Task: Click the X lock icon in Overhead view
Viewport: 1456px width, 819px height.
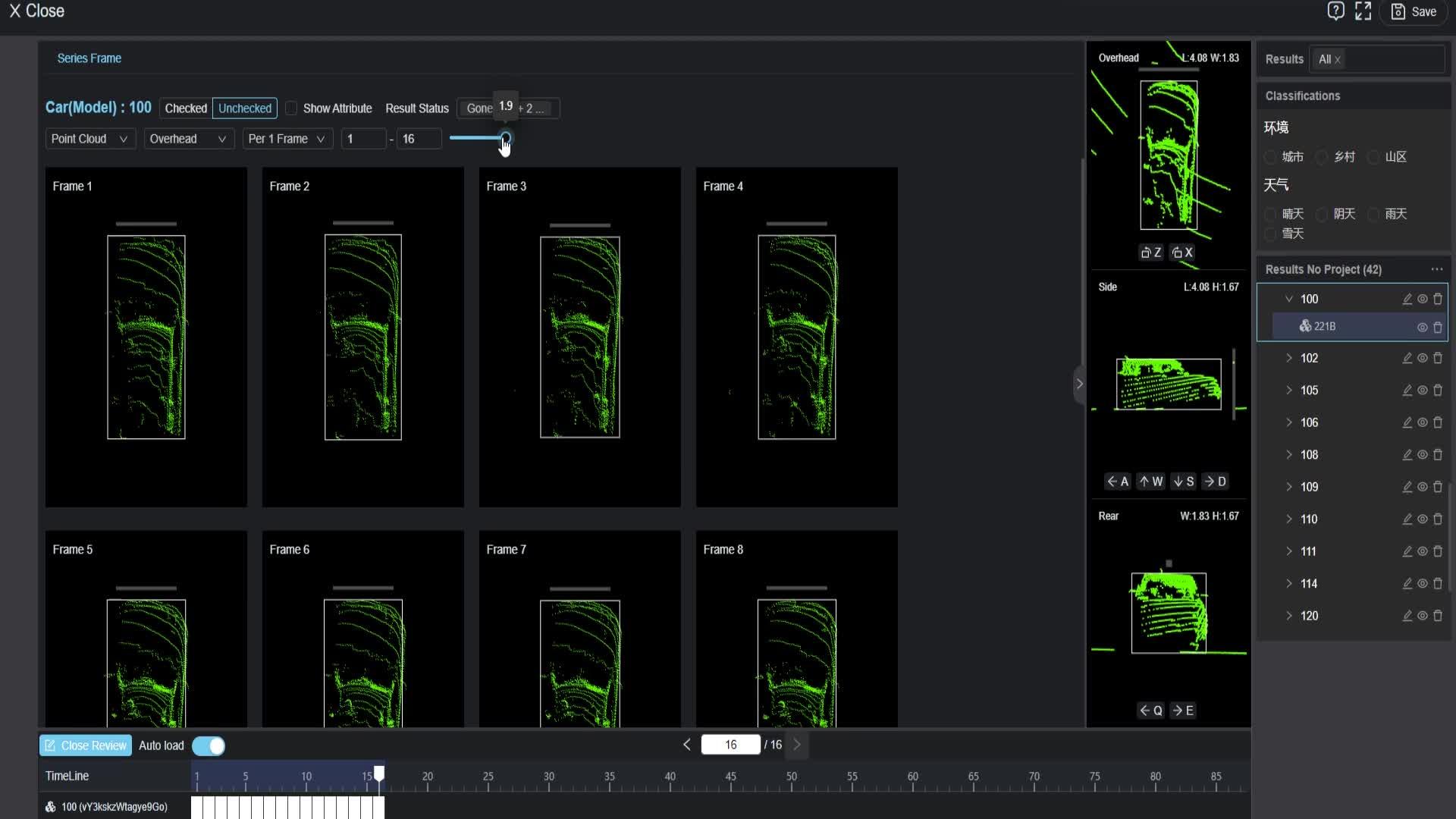Action: click(1182, 253)
